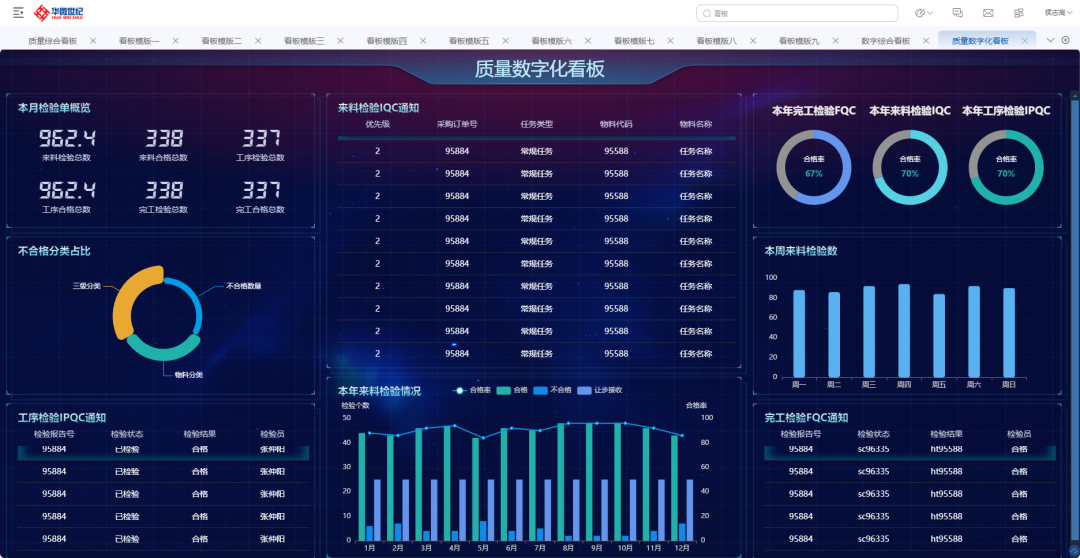Switch to 质量综合看板 tab
1080x558 pixels.
53,41
